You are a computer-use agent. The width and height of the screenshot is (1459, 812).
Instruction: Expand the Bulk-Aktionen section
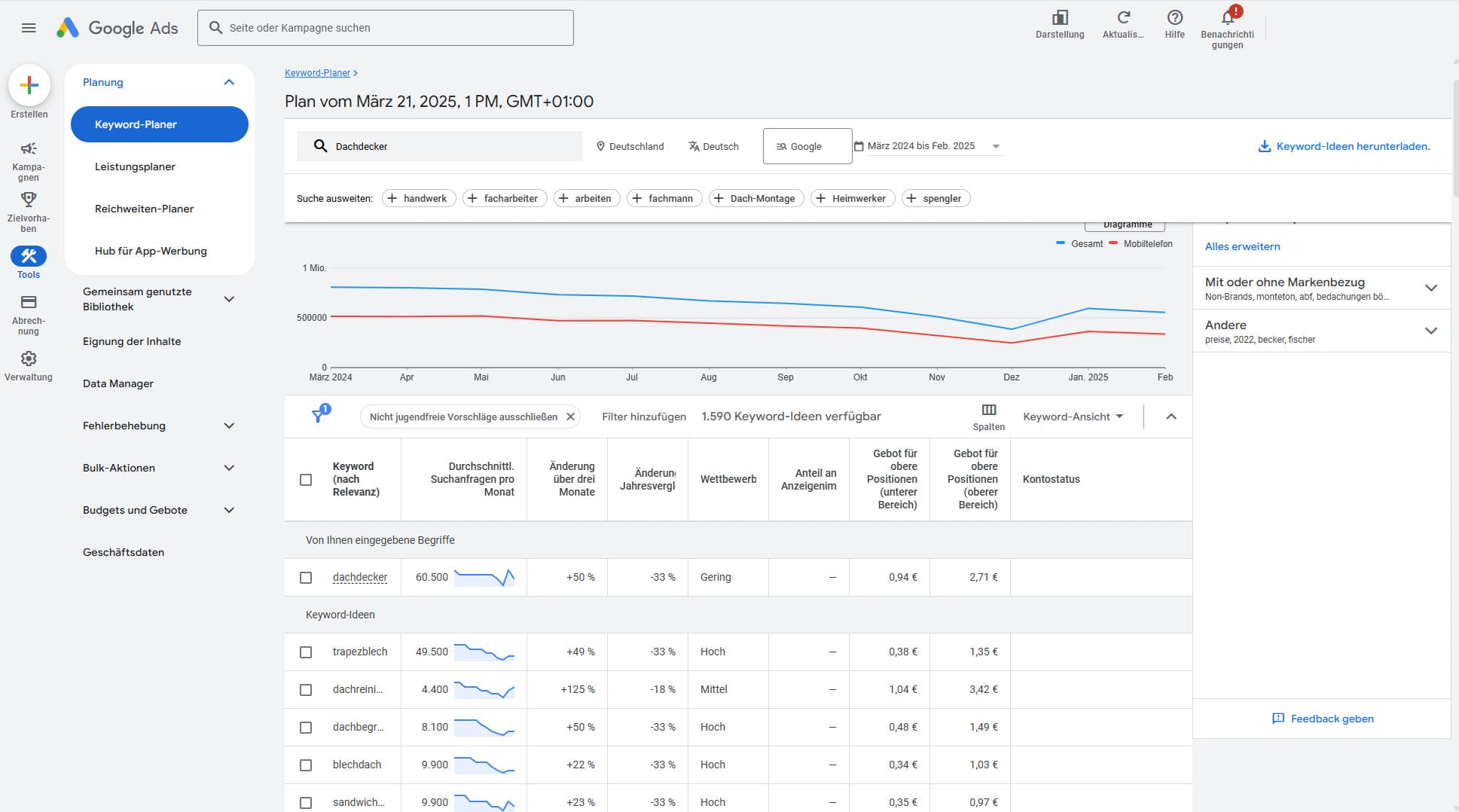coord(229,468)
